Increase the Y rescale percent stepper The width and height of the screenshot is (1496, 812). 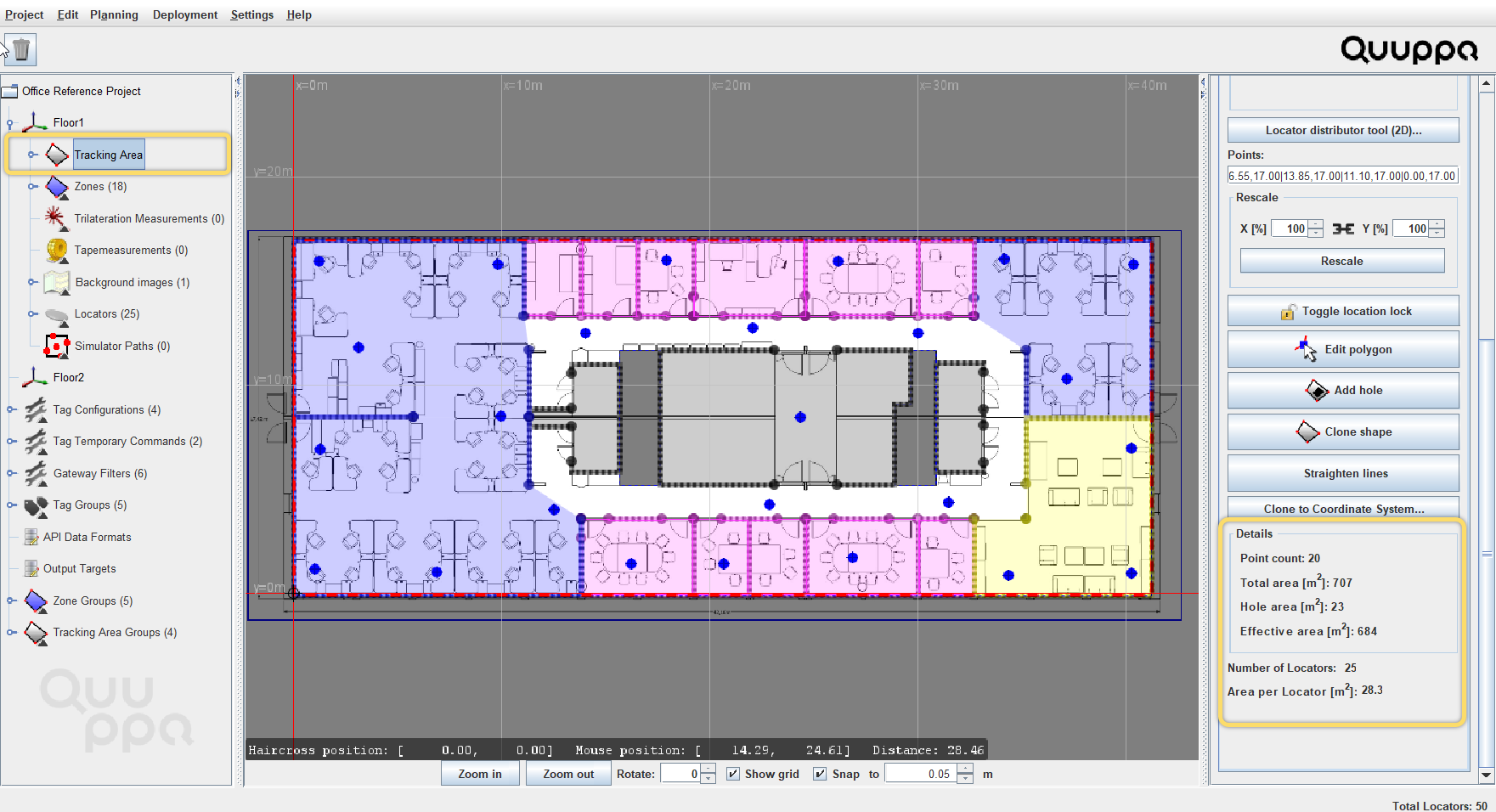1437,224
